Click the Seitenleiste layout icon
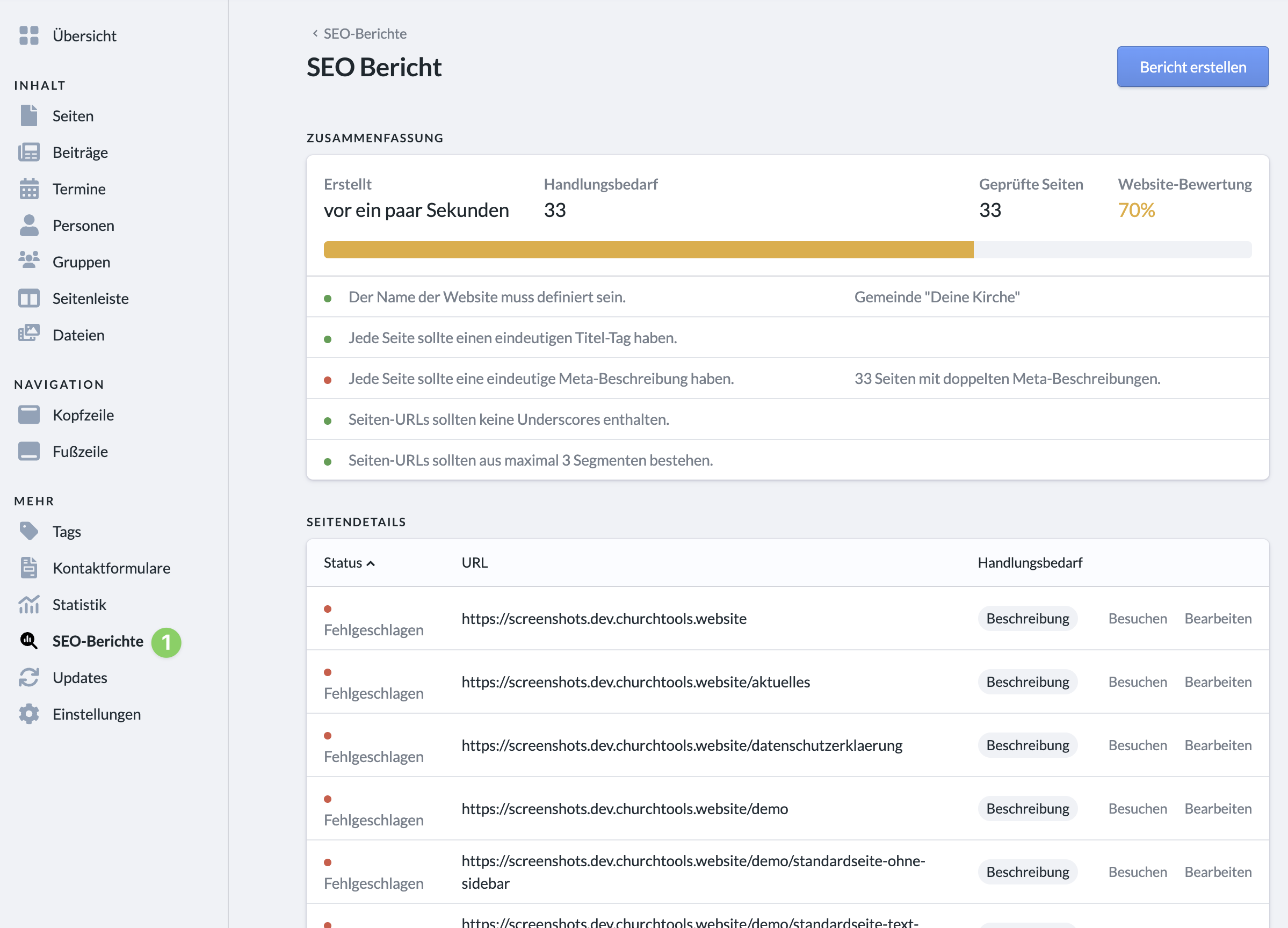Viewport: 1288px width, 928px height. (29, 298)
